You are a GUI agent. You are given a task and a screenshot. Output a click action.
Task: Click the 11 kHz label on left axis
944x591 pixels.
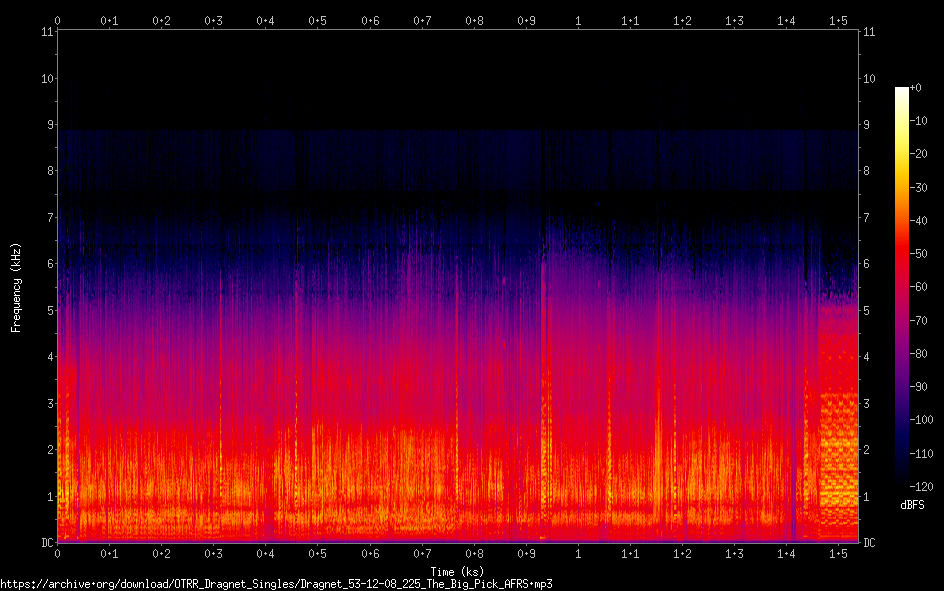46,32
